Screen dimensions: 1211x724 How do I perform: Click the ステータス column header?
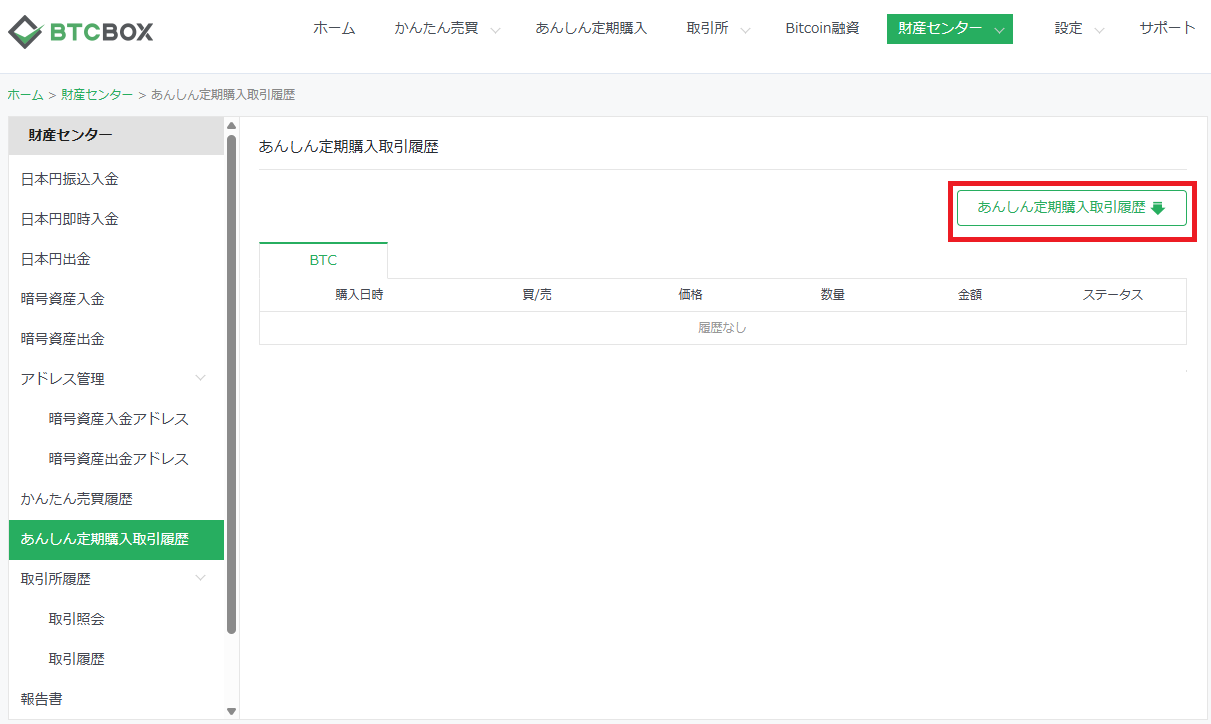1113,295
